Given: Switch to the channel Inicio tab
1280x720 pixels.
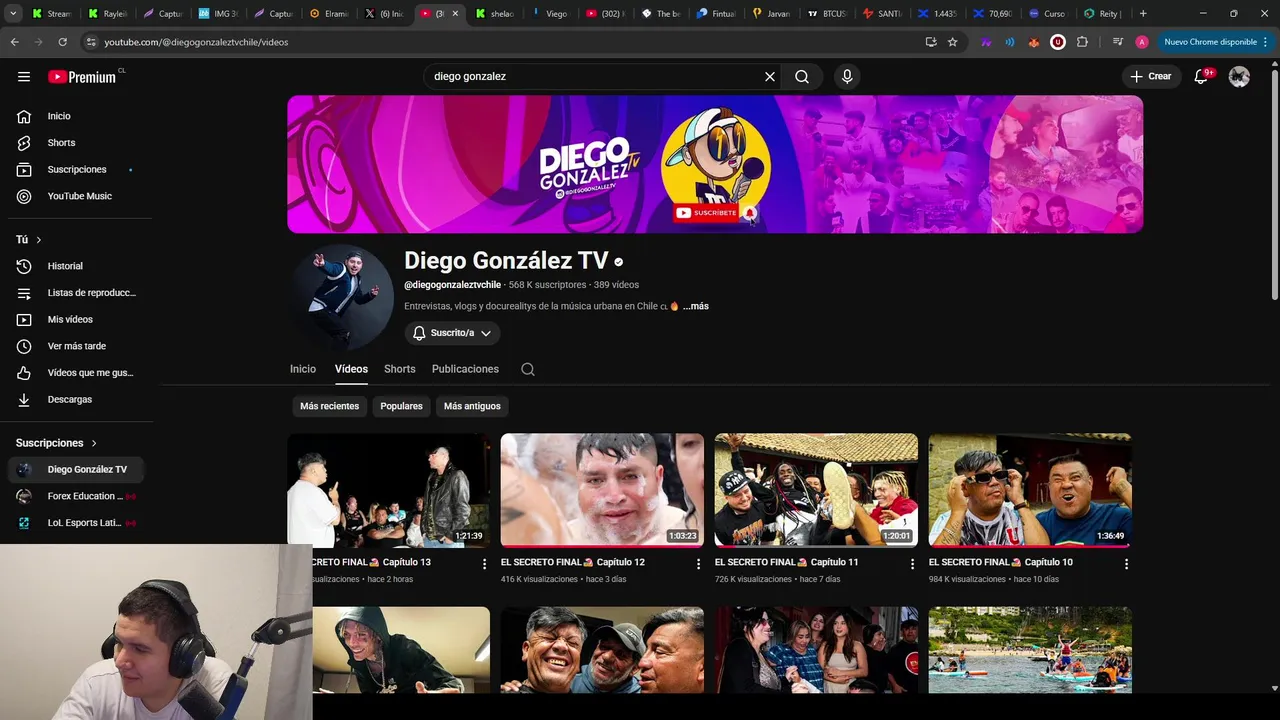Looking at the screenshot, I should click(x=303, y=369).
